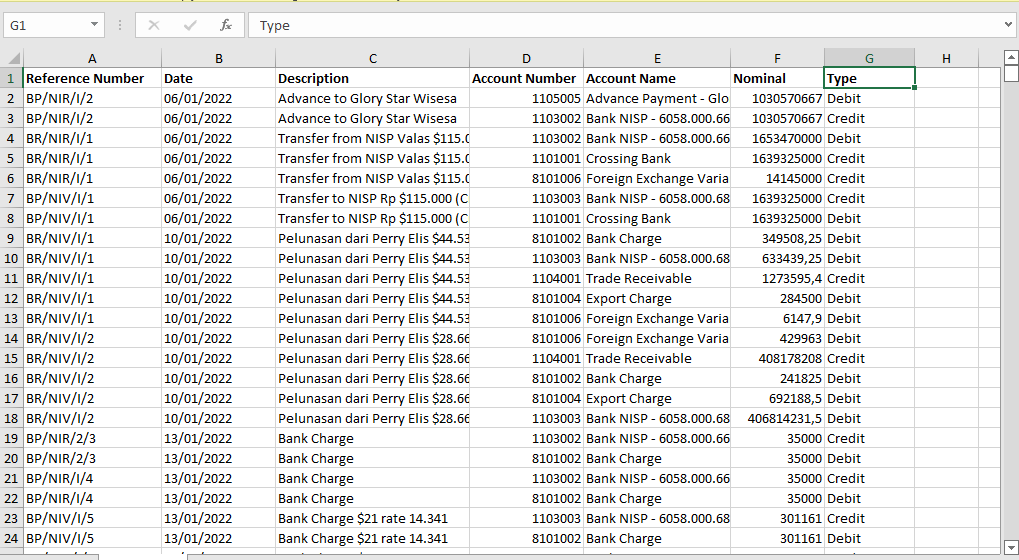
Task: Click 'Trade Receivable' cell in row 11
Action: (657, 279)
